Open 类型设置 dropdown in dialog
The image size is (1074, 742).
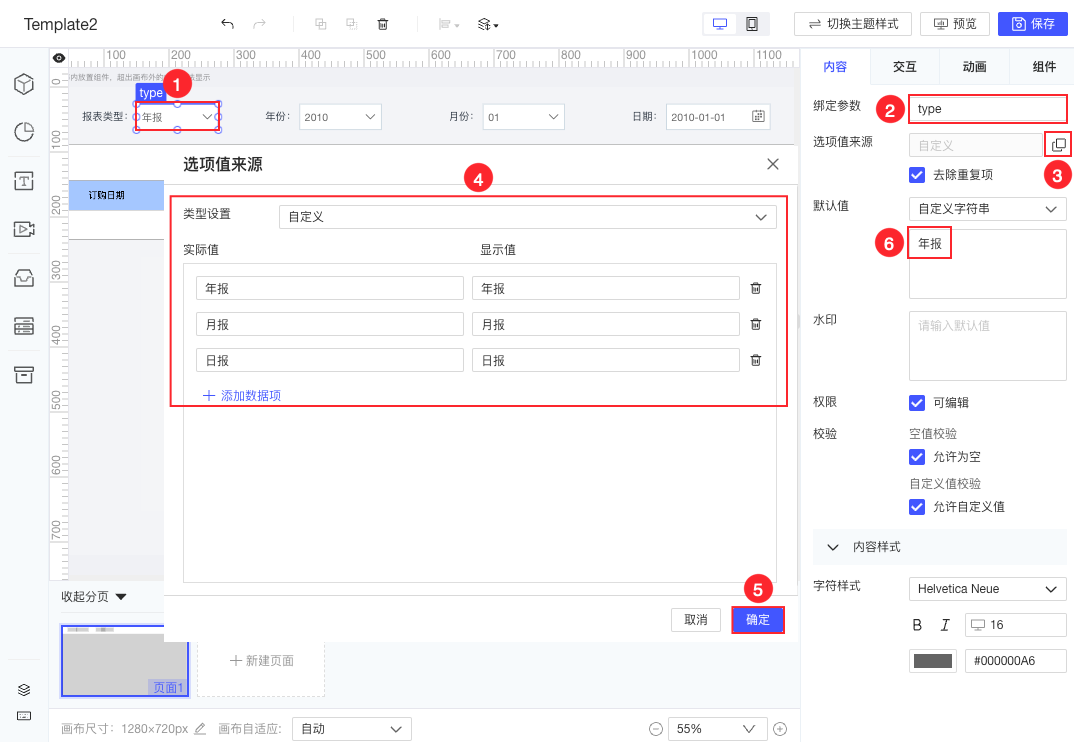coord(527,217)
